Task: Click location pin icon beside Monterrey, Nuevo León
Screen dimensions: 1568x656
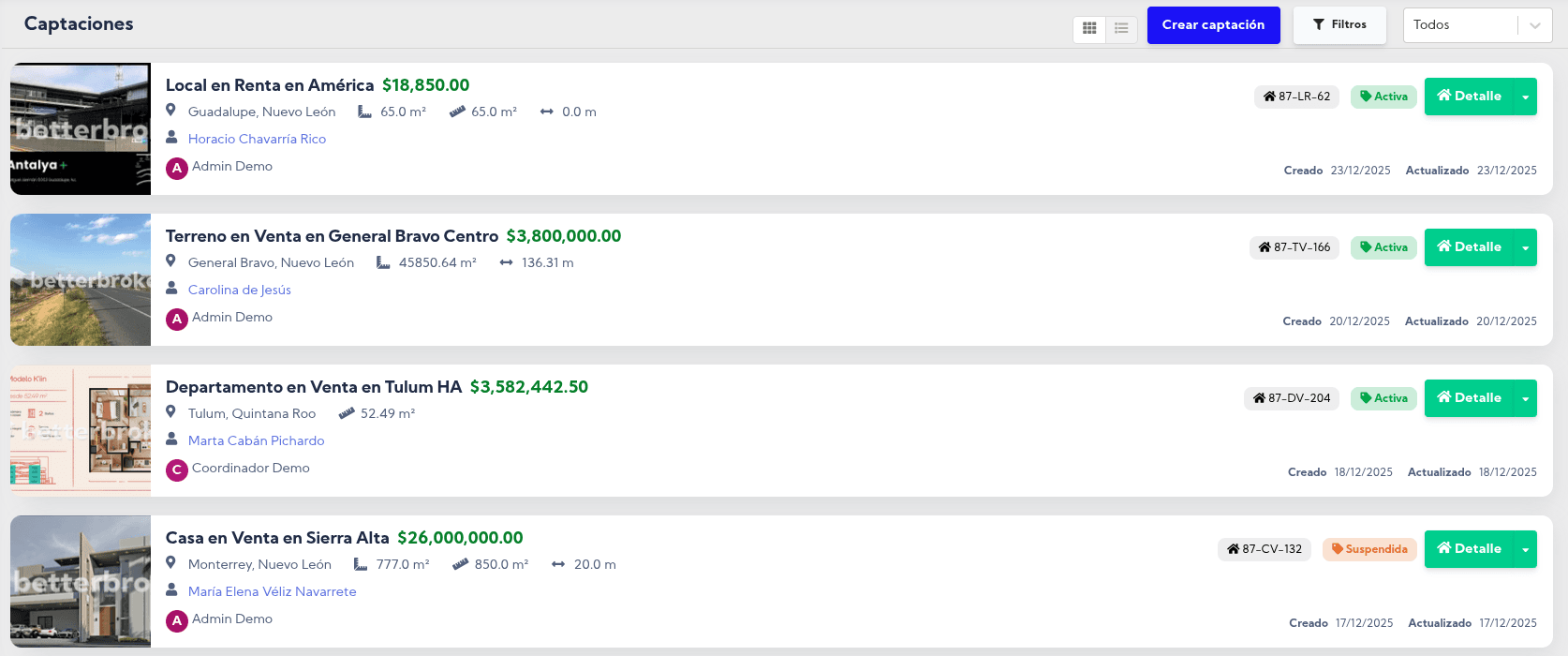Action: click(170, 563)
